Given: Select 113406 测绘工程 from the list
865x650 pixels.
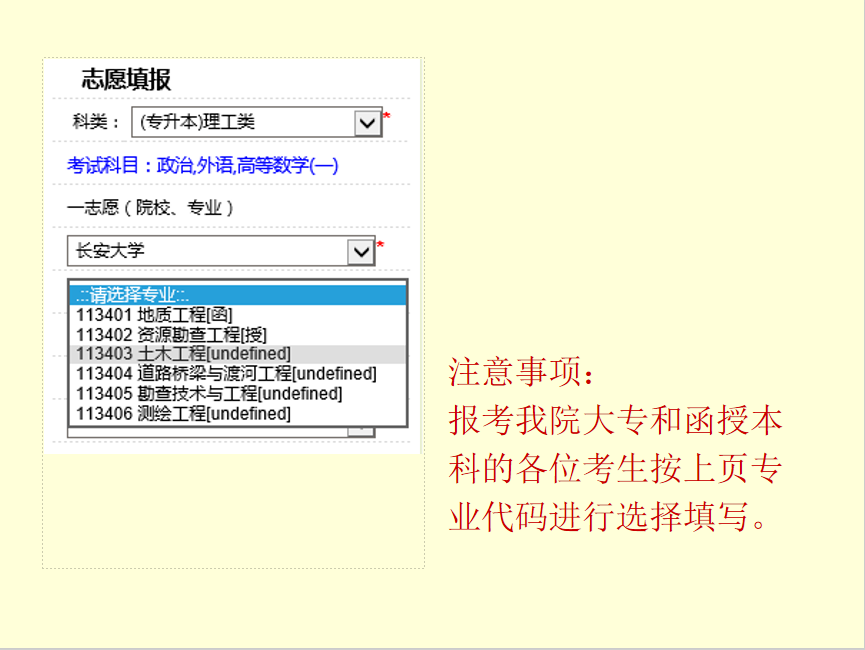Looking at the screenshot, I should pos(183,414).
